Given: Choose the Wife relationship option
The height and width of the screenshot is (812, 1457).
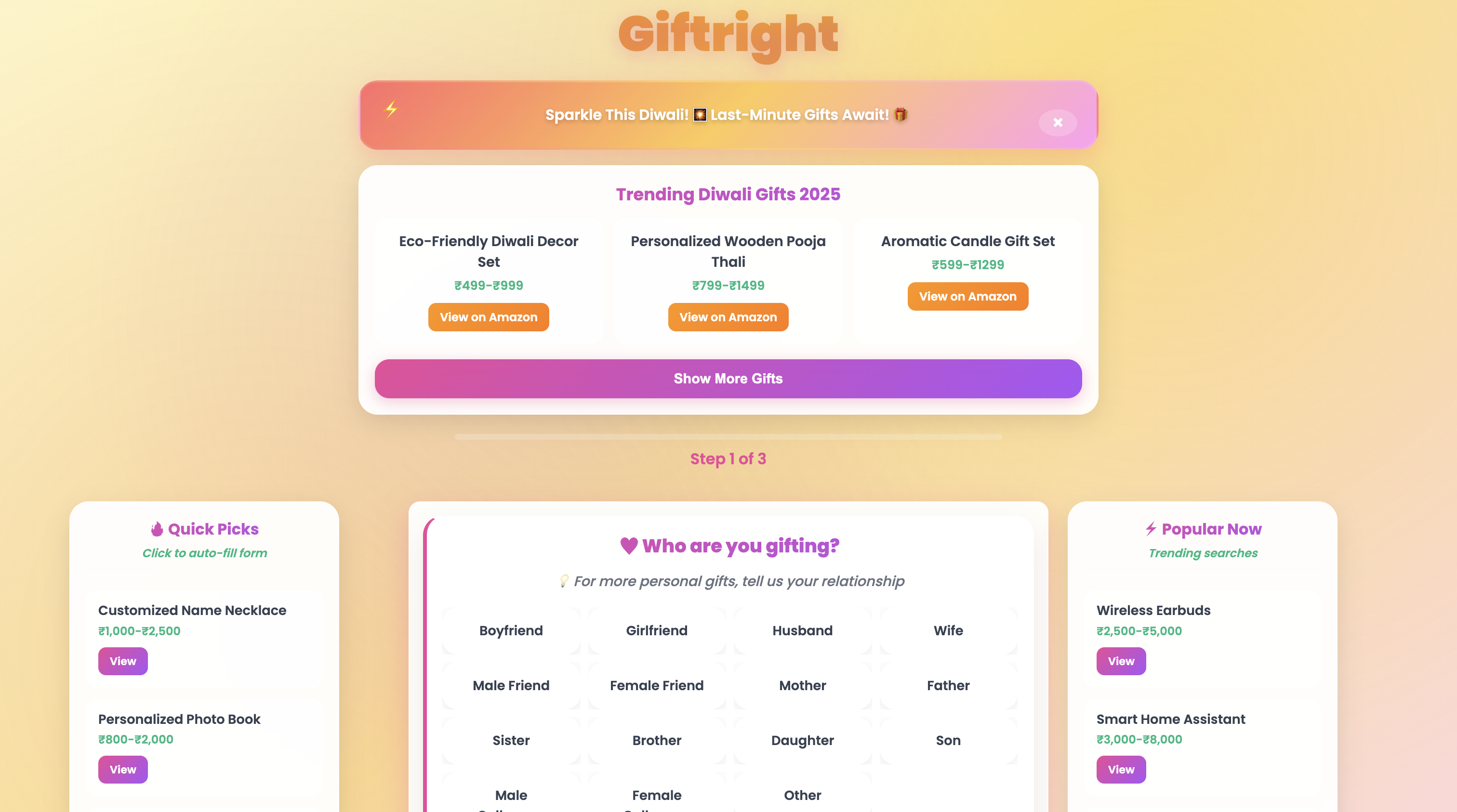Looking at the screenshot, I should (948, 630).
